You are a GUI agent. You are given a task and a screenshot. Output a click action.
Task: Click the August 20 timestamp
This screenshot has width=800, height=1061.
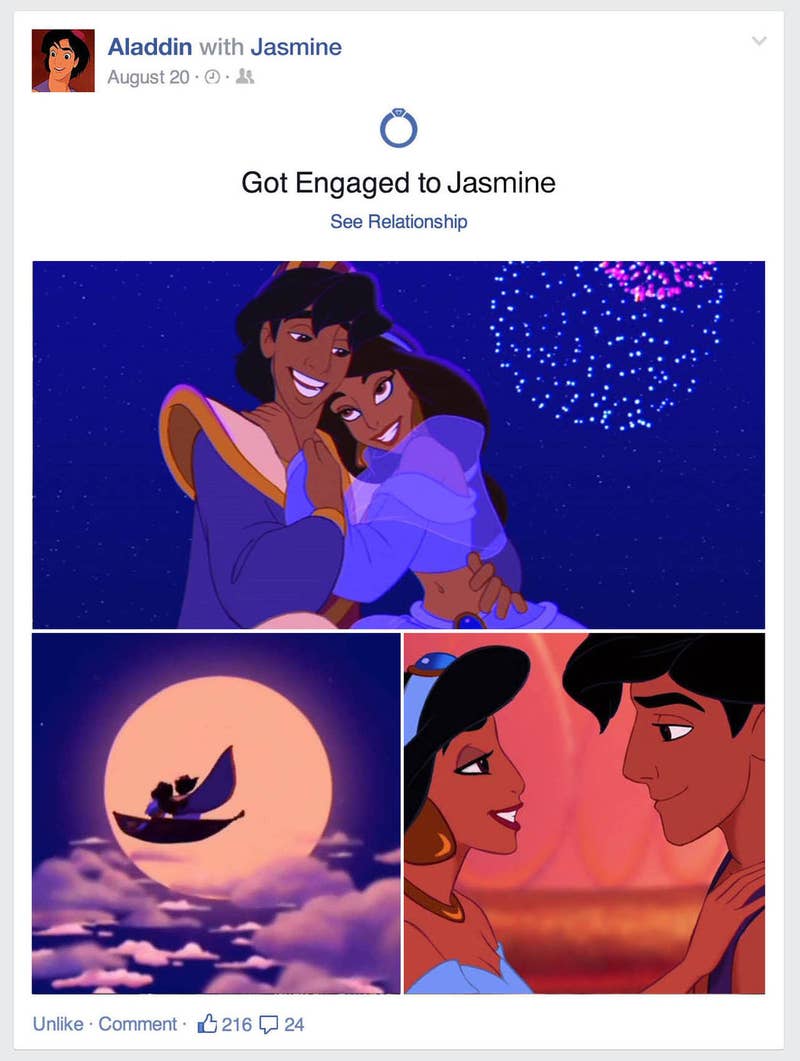click(x=148, y=77)
